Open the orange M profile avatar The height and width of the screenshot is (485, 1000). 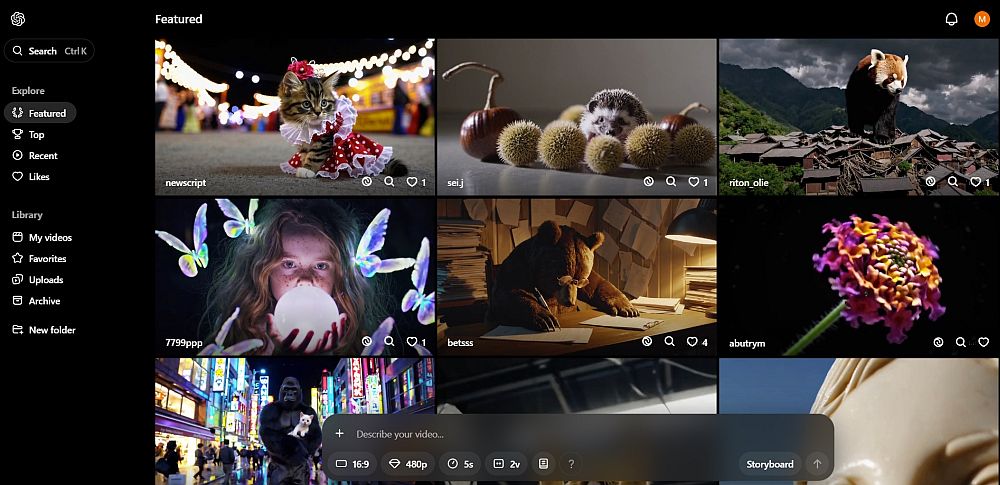pos(982,19)
